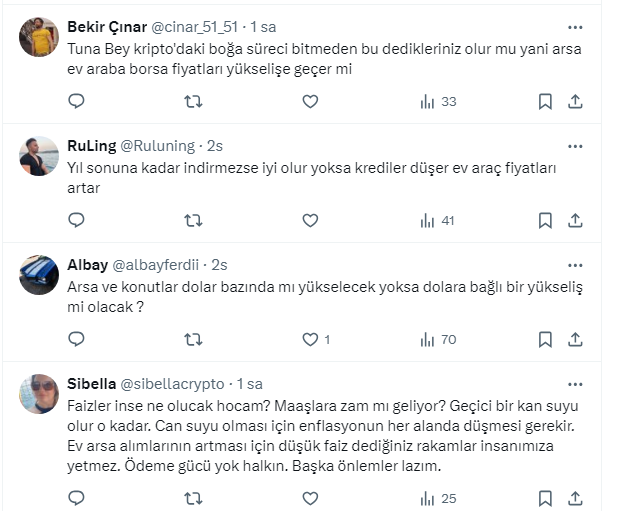
Task: Share Sibella's tweet
Action: (575, 497)
